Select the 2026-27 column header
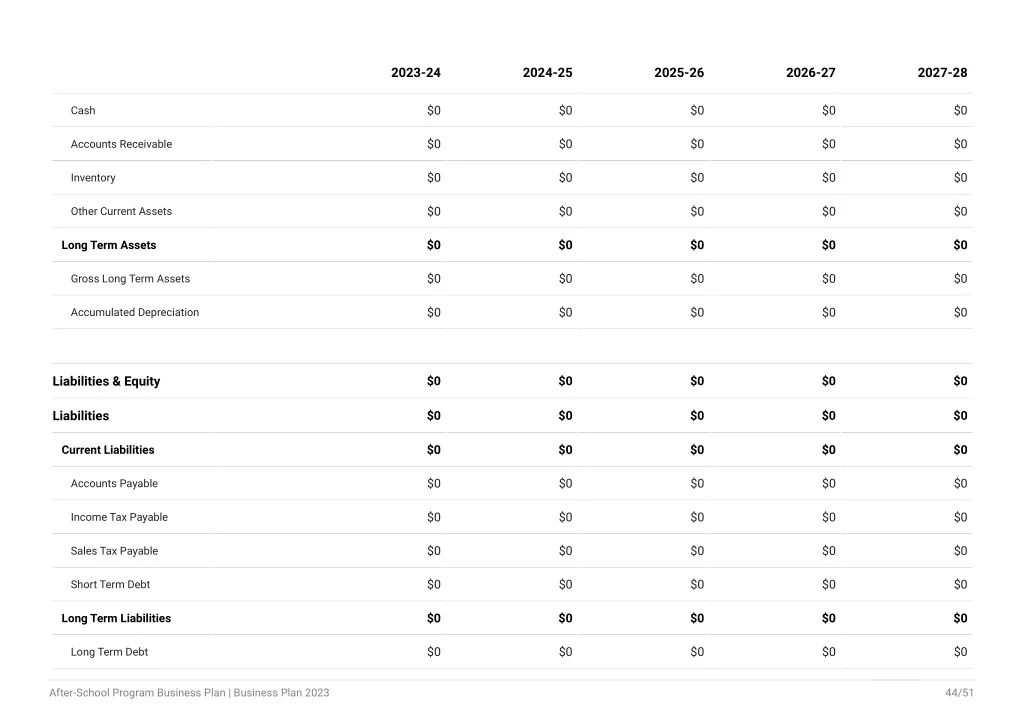1024x724 pixels. [810, 72]
